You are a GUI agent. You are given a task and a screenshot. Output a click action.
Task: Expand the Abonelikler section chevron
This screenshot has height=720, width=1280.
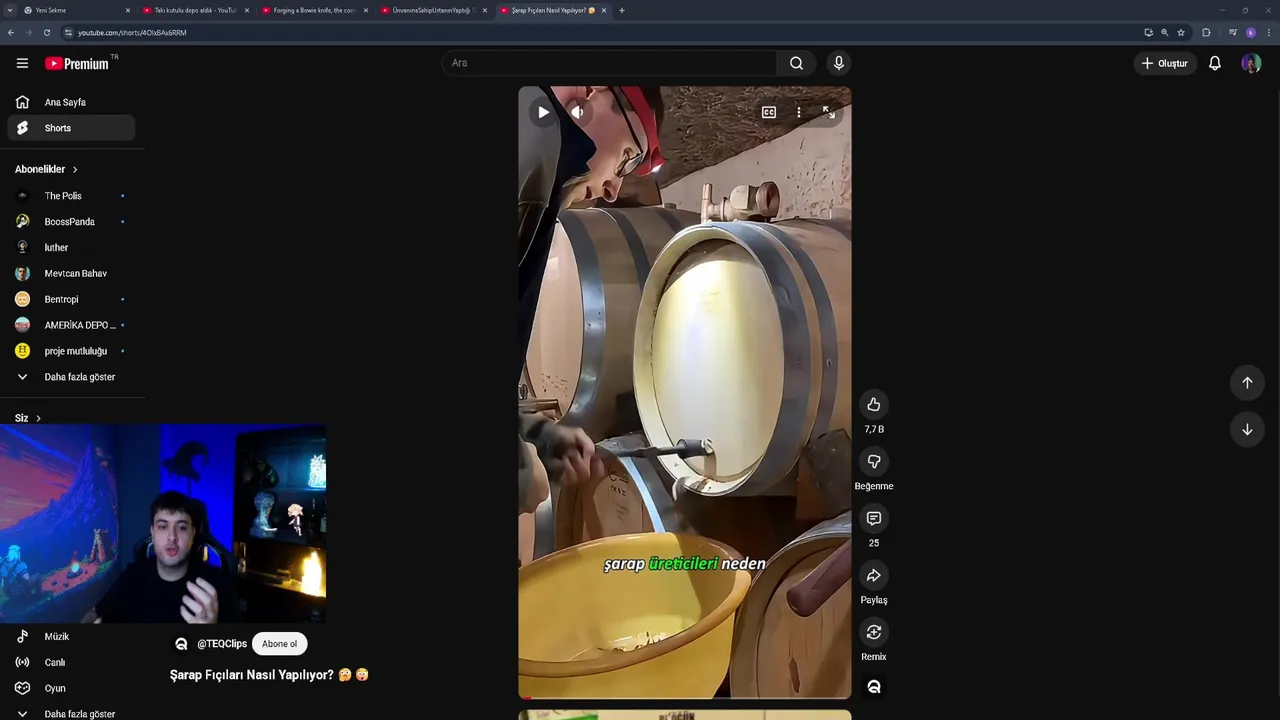[75, 169]
